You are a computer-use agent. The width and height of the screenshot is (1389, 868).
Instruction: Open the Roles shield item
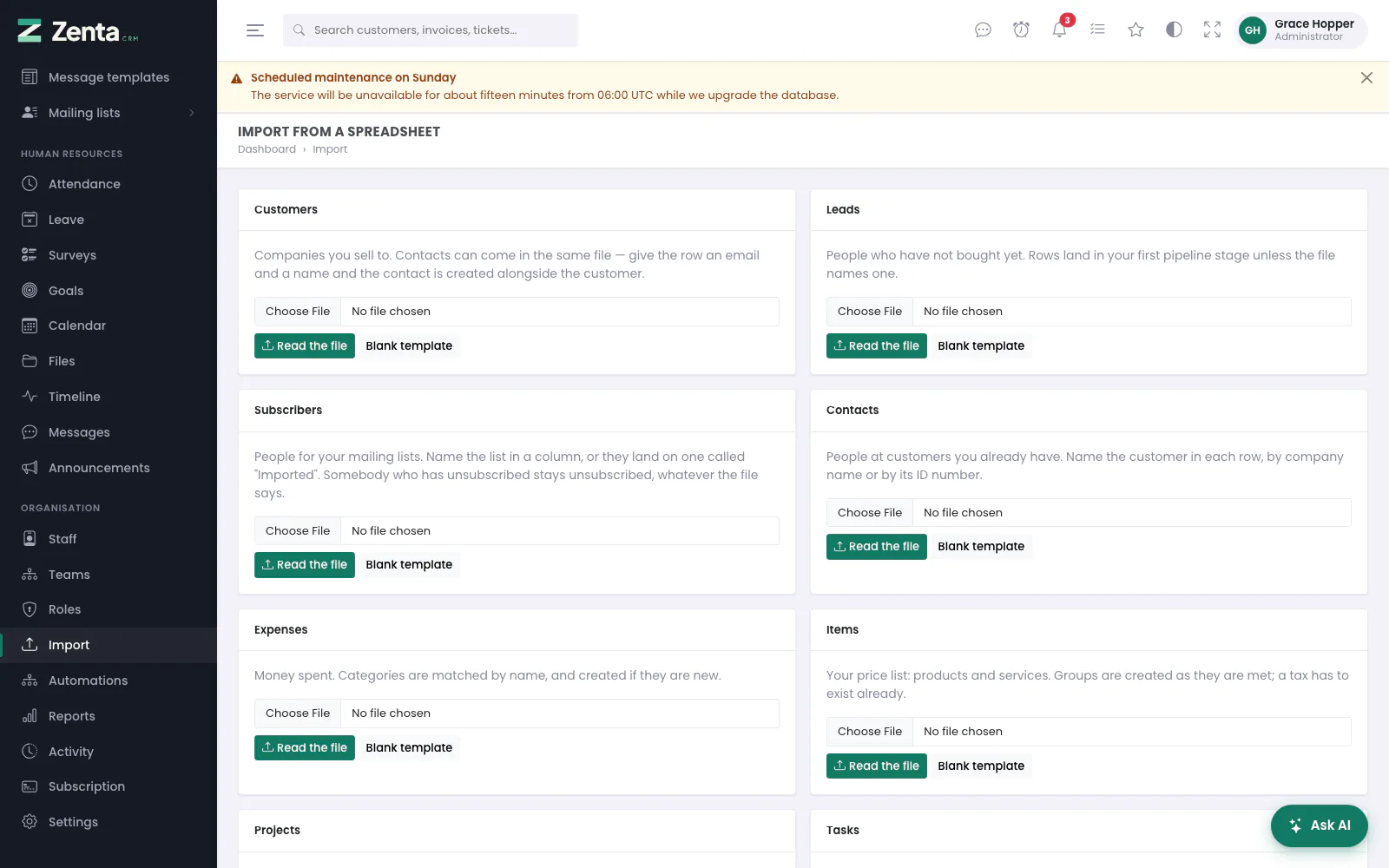click(109, 609)
